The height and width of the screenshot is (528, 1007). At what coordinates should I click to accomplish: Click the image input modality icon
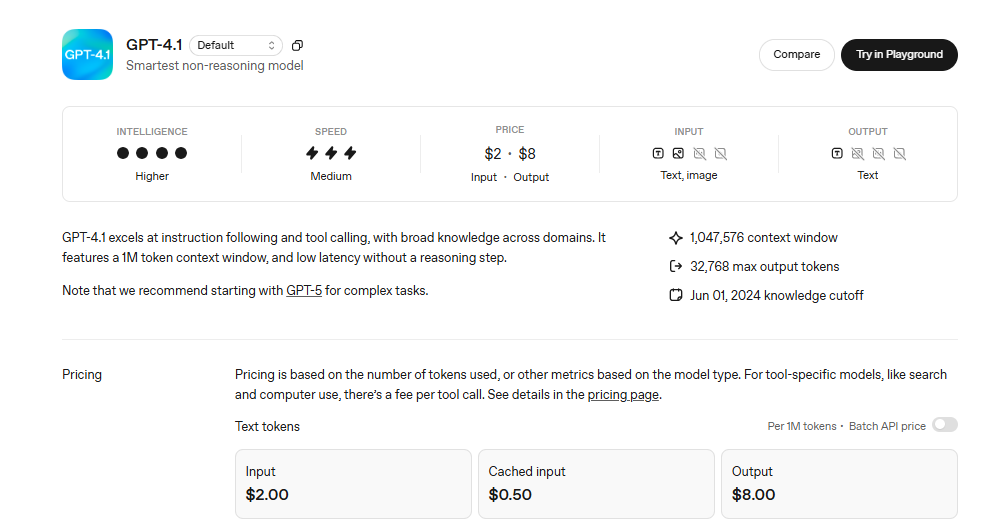(678, 154)
